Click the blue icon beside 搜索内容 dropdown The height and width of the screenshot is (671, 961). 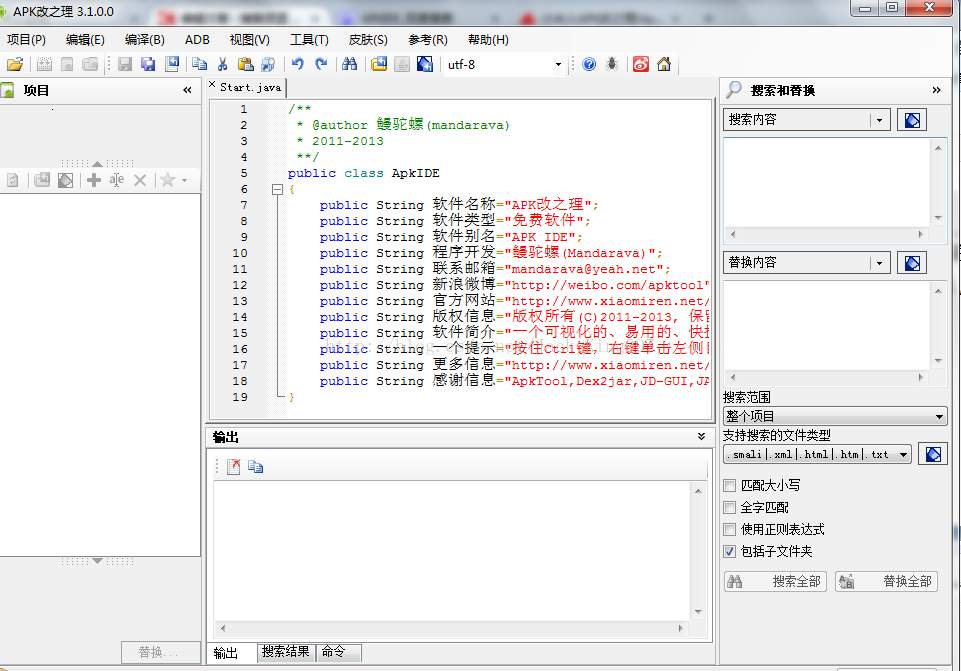(912, 120)
